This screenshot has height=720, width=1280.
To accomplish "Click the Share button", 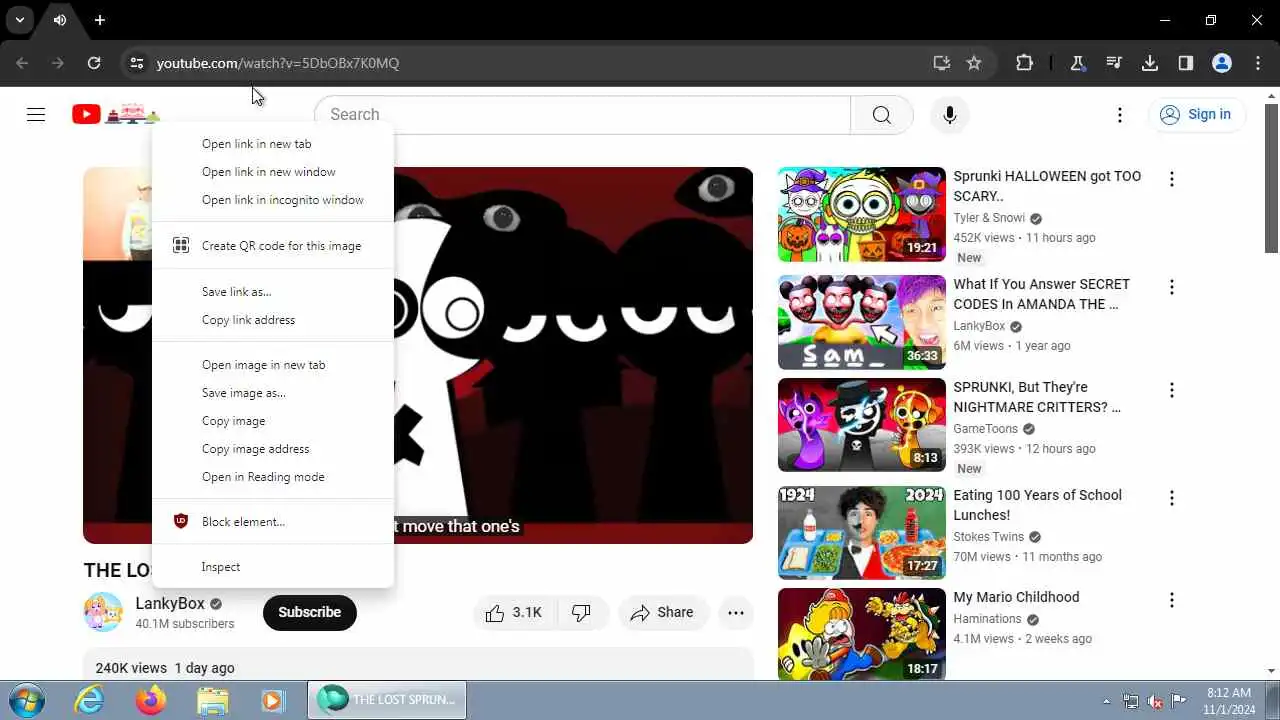I will point(663,613).
